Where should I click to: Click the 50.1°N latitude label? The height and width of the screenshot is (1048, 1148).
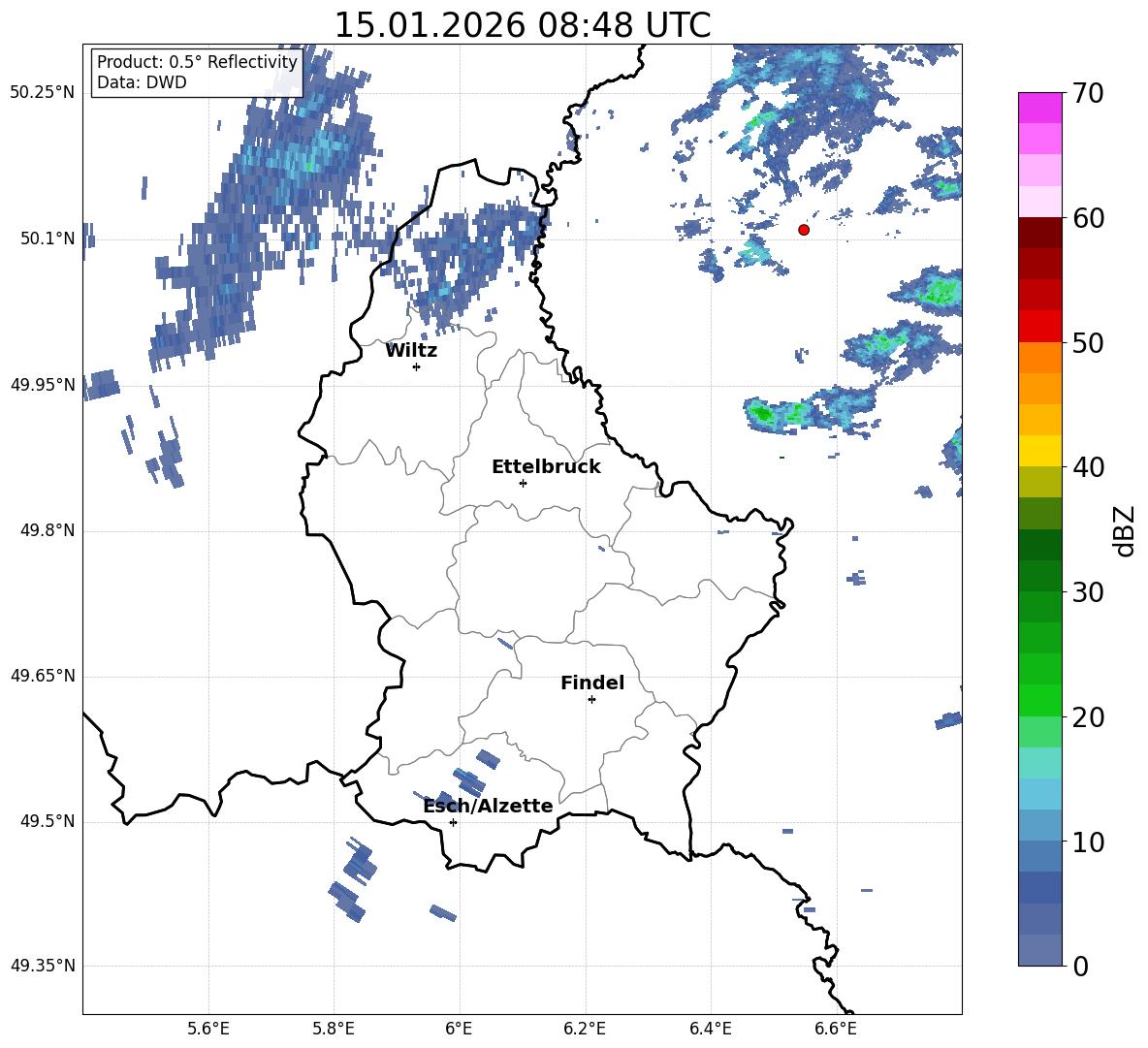click(48, 238)
